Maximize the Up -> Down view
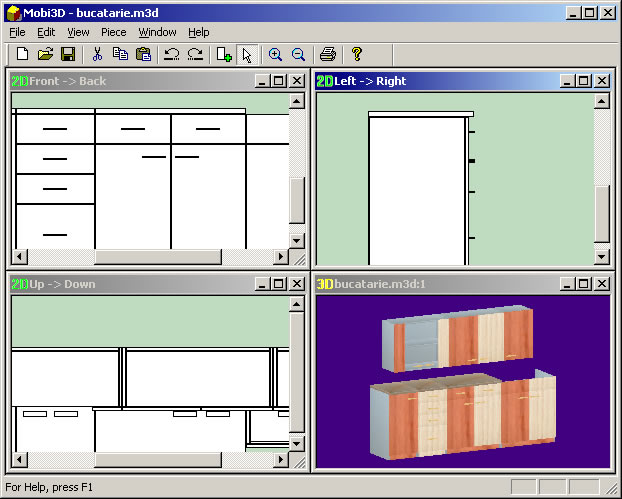The image size is (622, 499). click(278, 284)
